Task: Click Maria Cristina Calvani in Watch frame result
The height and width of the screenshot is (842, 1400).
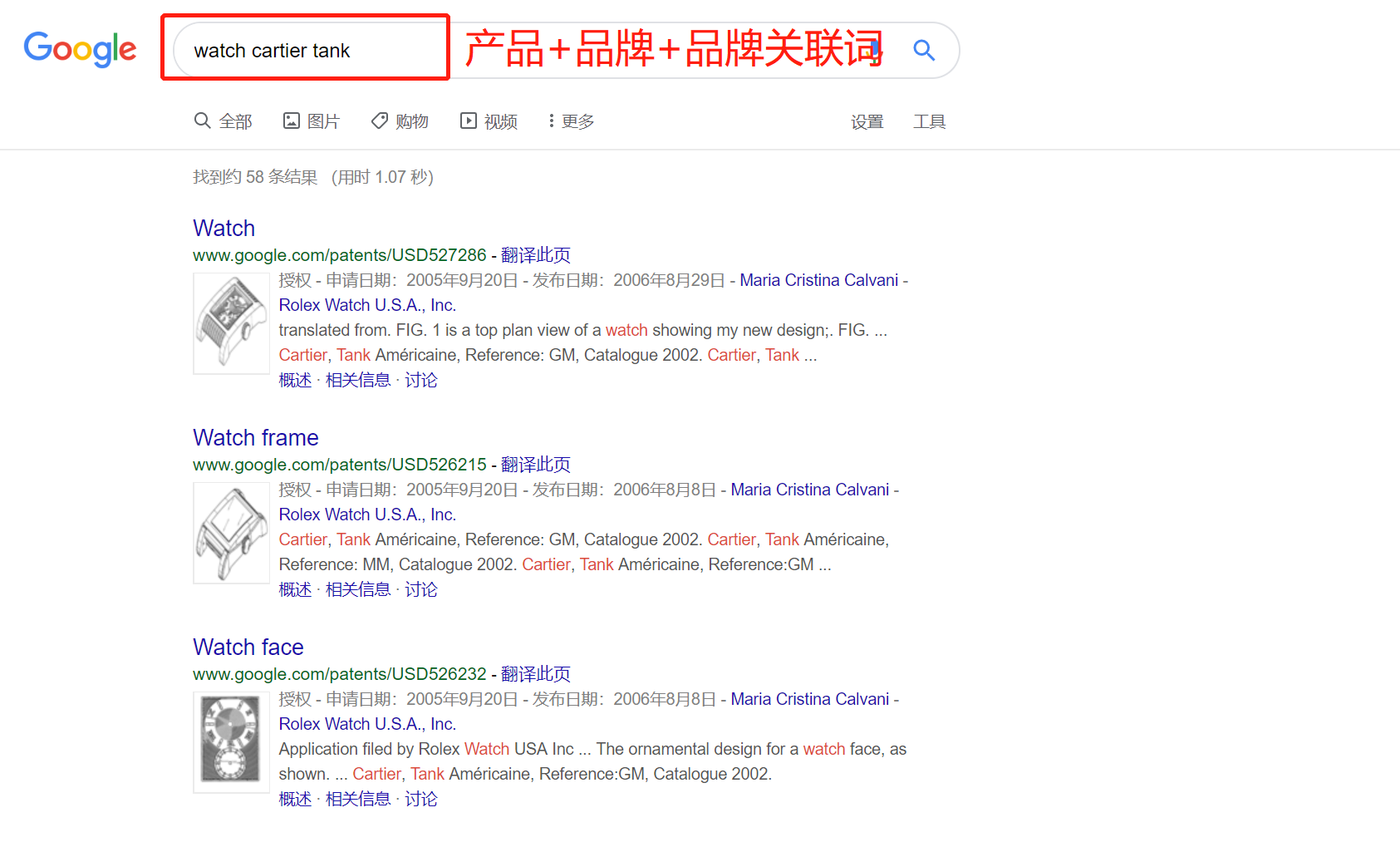Action: tap(809, 490)
